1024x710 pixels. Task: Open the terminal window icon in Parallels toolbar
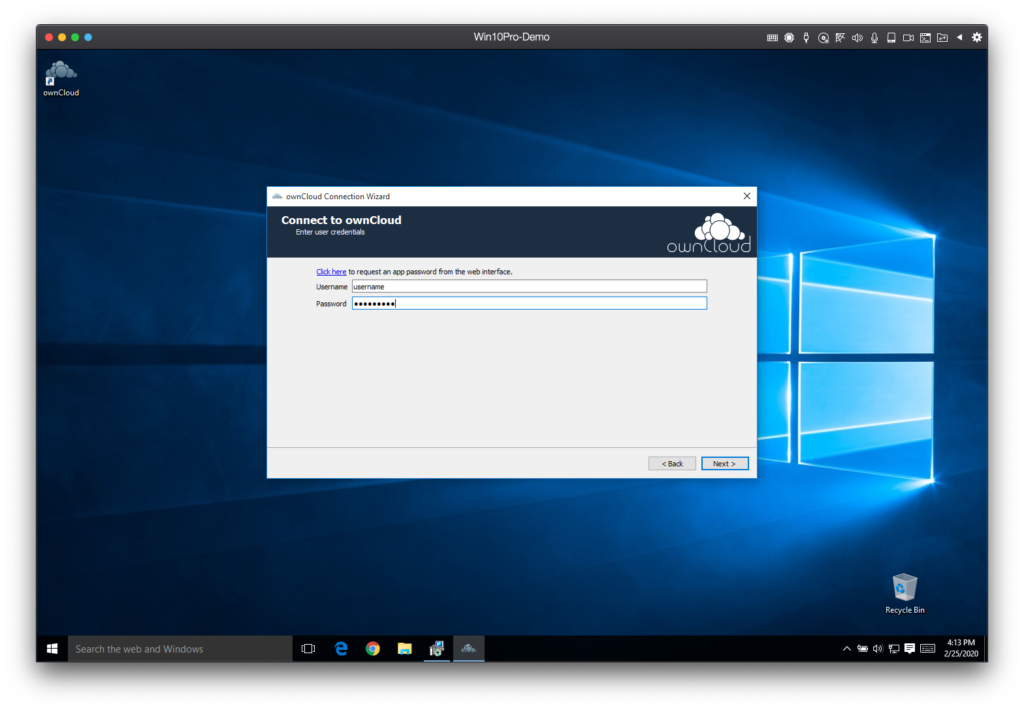coord(925,38)
